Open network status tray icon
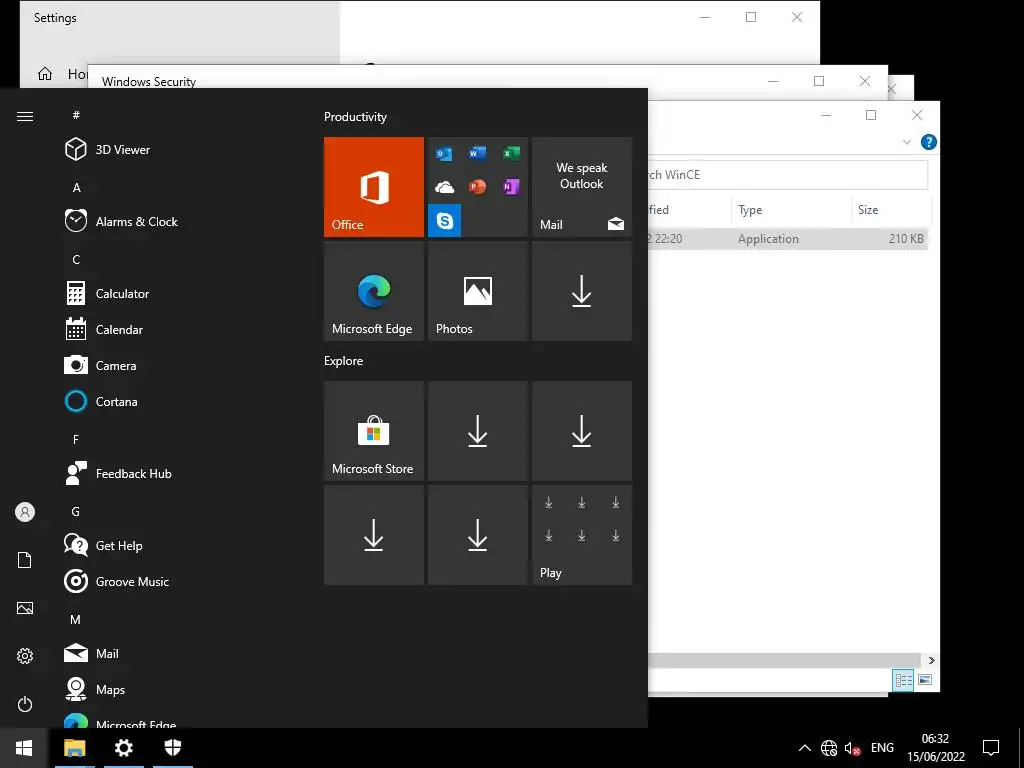This screenshot has width=1024, height=768. tap(829, 748)
